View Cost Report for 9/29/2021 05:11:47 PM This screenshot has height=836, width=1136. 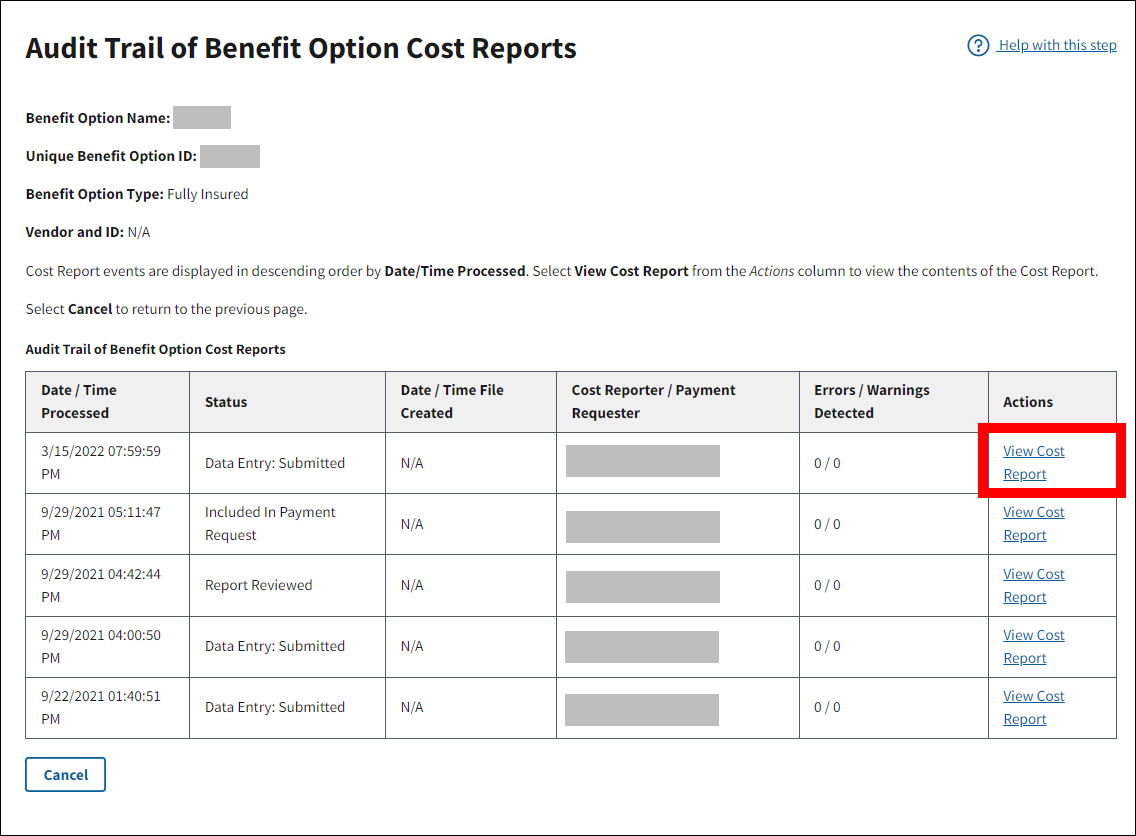tap(1033, 523)
